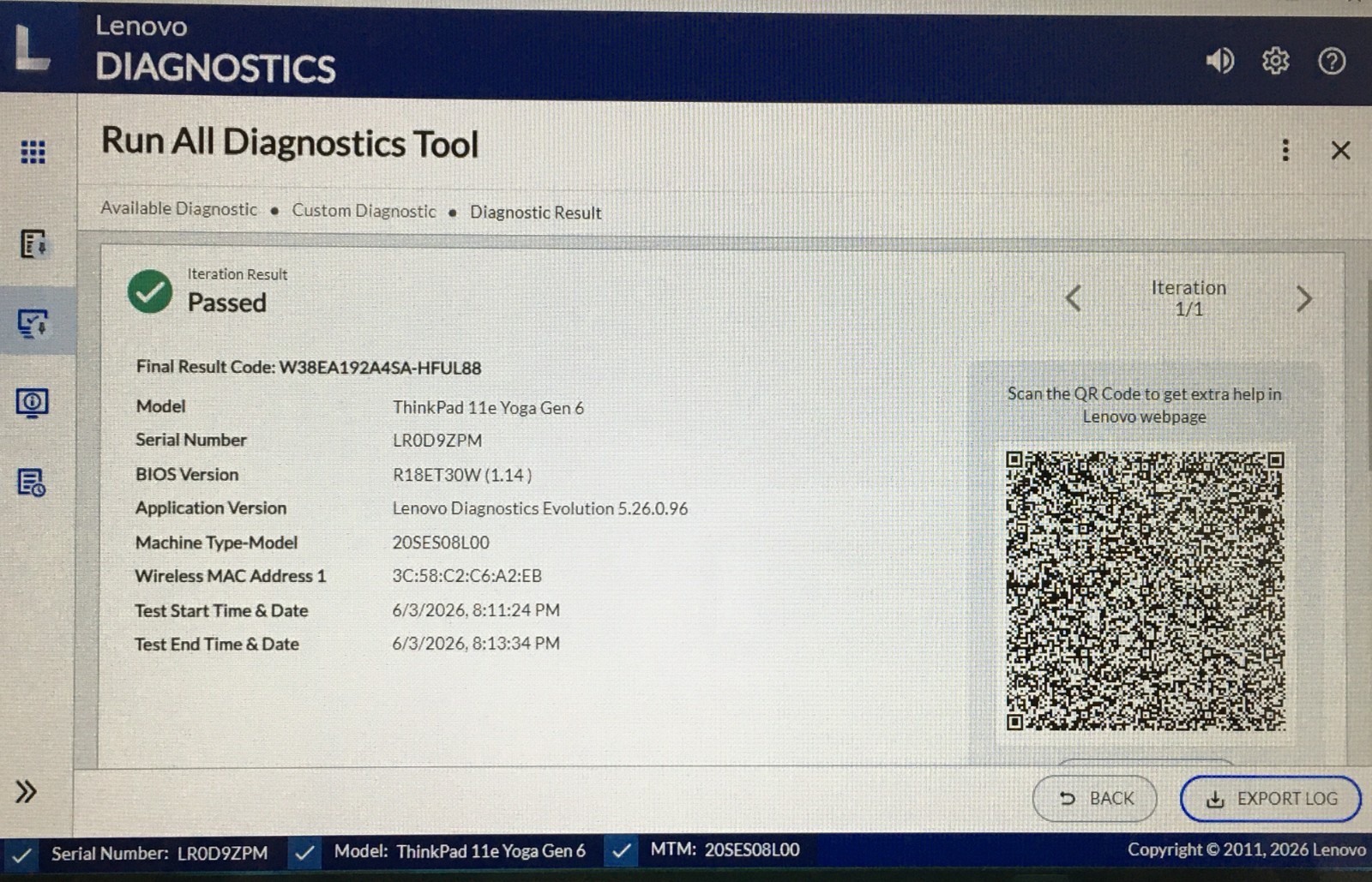The height and width of the screenshot is (882, 1372).
Task: Click the BACK button
Action: click(x=1094, y=798)
